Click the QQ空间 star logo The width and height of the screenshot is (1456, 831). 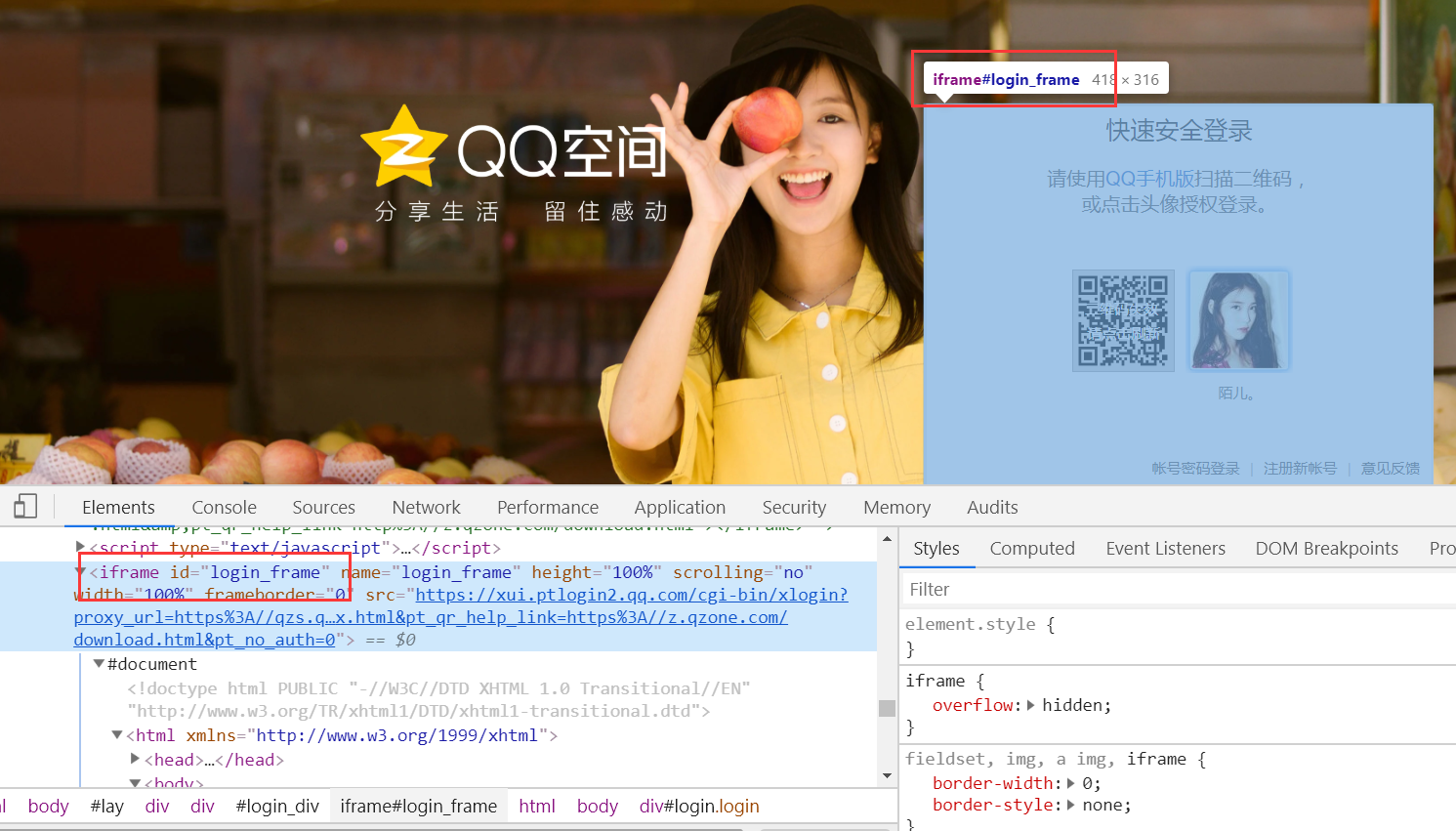(403, 147)
